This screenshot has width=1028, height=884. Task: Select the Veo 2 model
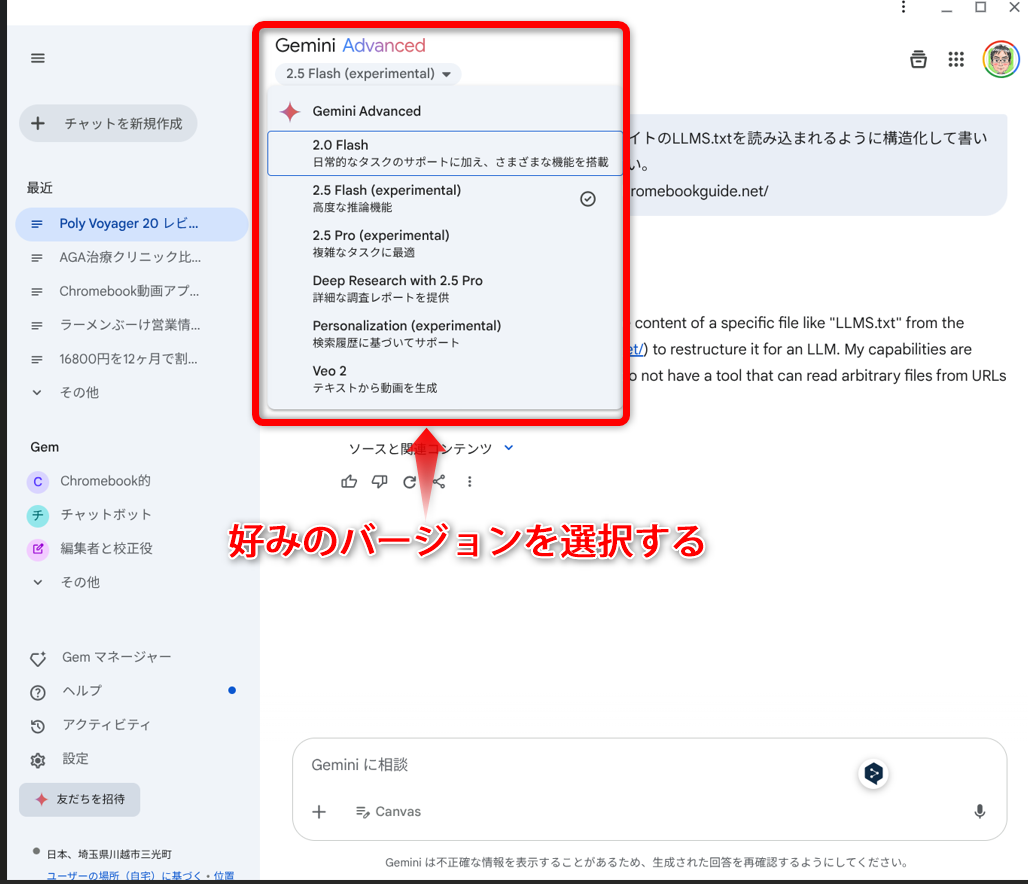click(445, 380)
